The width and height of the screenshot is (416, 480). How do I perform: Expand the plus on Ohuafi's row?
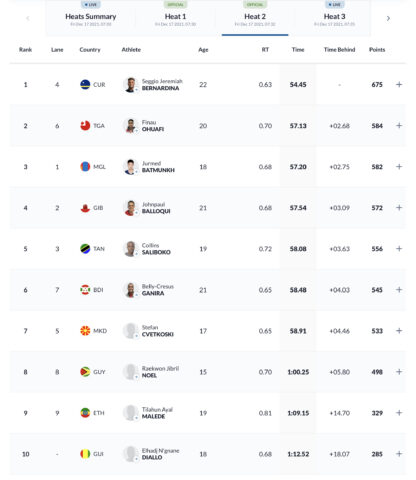coord(399,126)
